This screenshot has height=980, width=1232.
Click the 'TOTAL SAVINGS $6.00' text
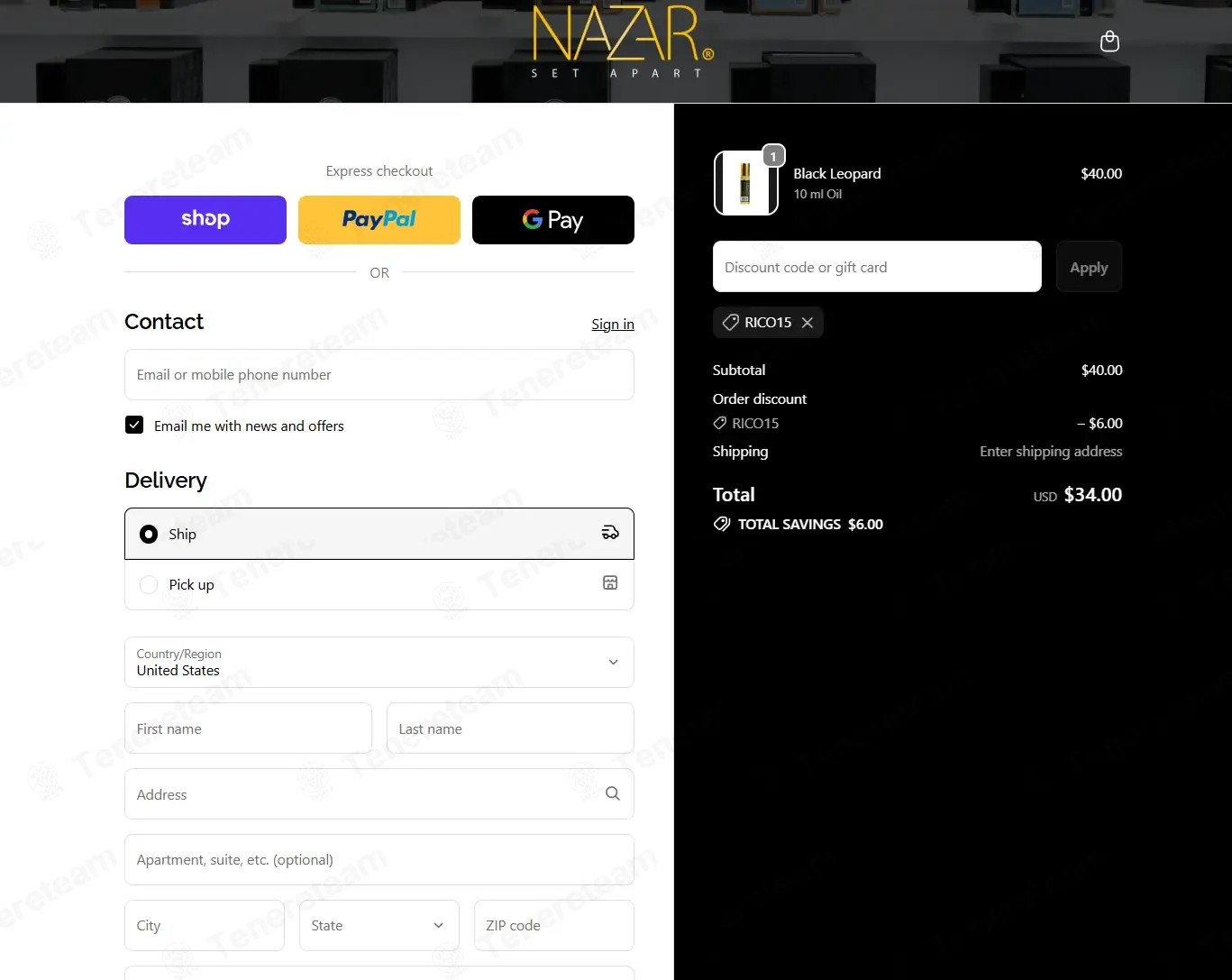pos(810,524)
